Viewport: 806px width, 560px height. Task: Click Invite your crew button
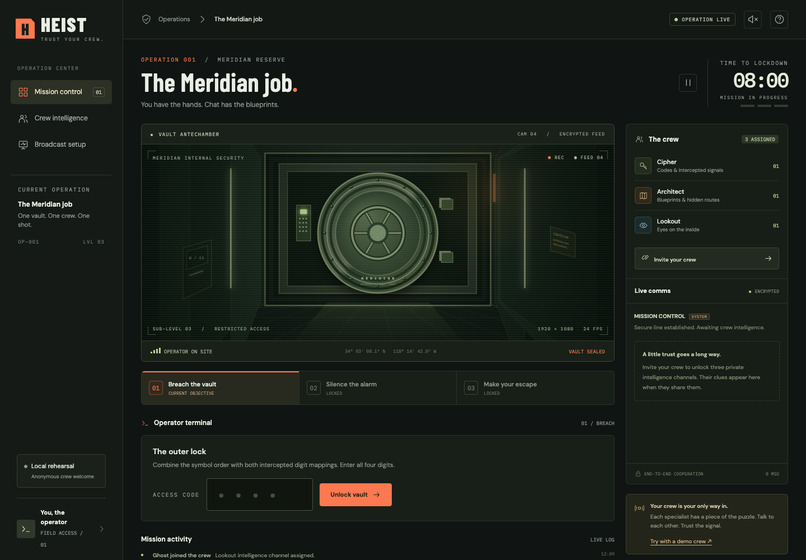707,259
